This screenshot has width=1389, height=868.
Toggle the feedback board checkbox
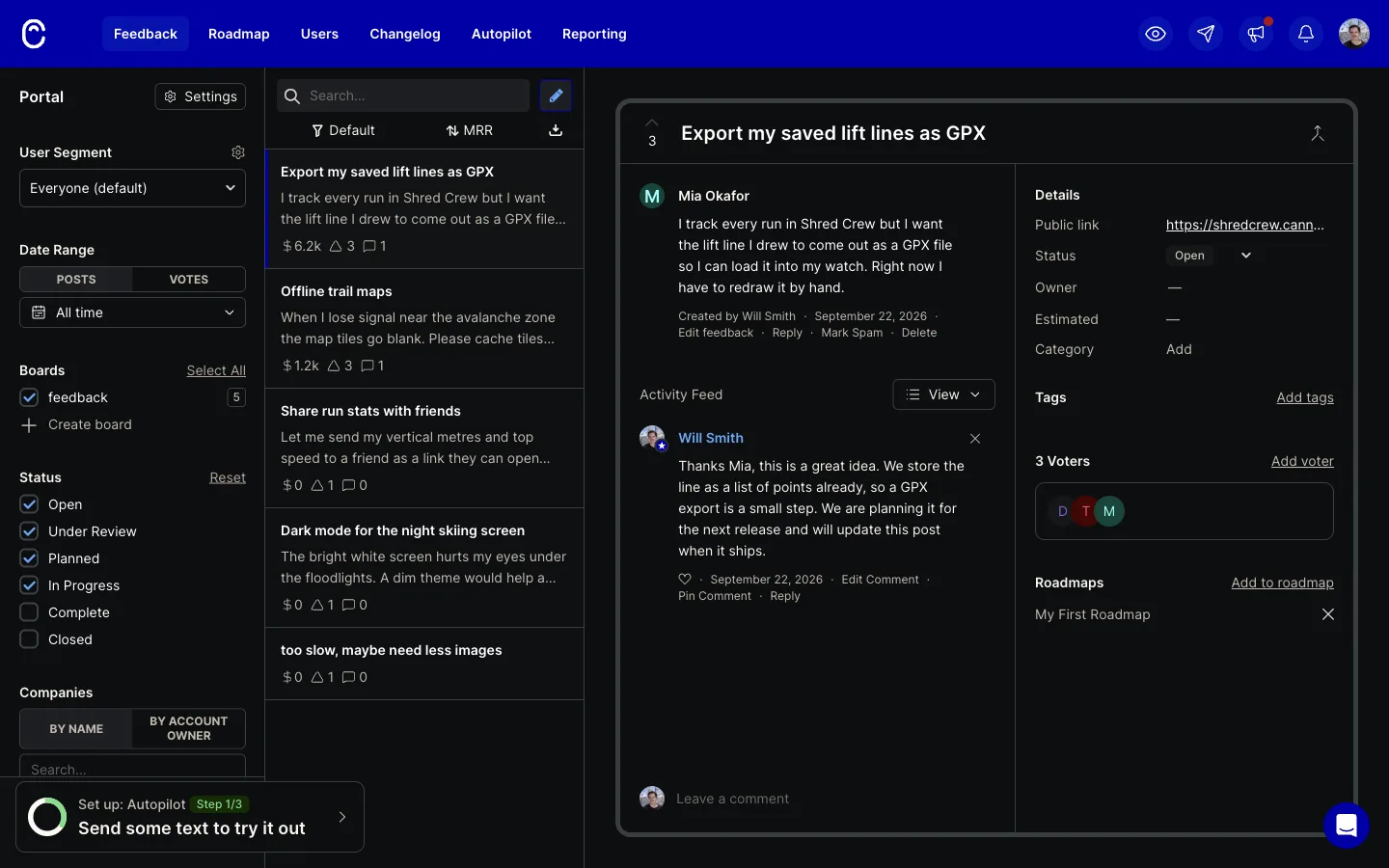click(29, 397)
